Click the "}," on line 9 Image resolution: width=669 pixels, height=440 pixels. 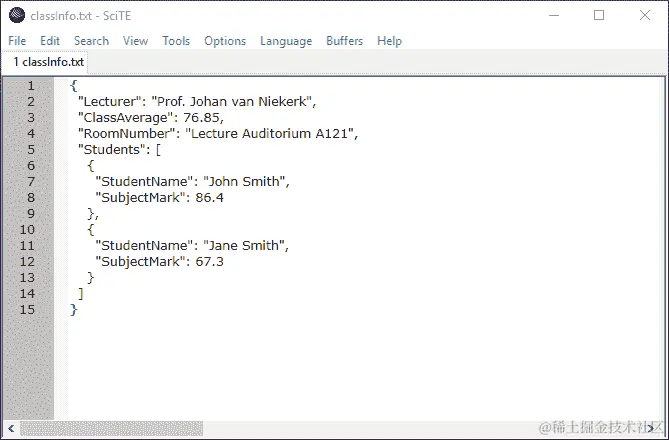93,214
